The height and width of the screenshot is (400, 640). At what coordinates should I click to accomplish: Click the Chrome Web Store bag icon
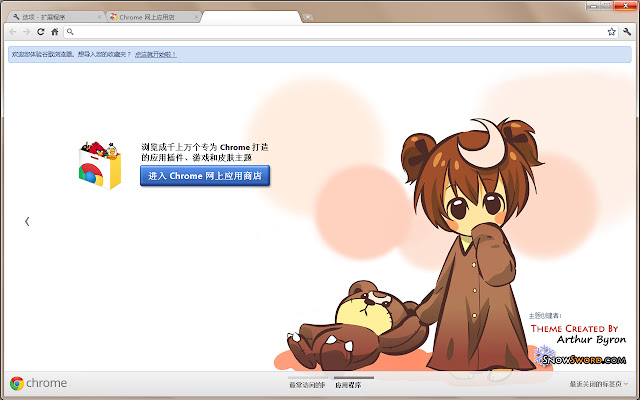click(100, 165)
